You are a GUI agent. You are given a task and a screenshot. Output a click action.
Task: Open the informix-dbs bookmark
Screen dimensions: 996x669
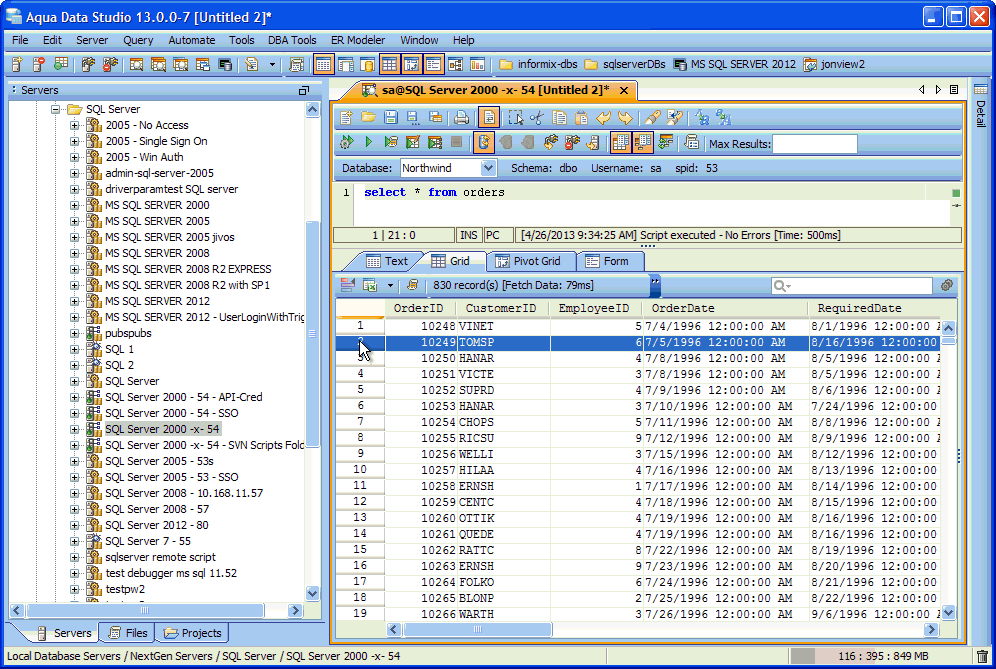click(539, 64)
